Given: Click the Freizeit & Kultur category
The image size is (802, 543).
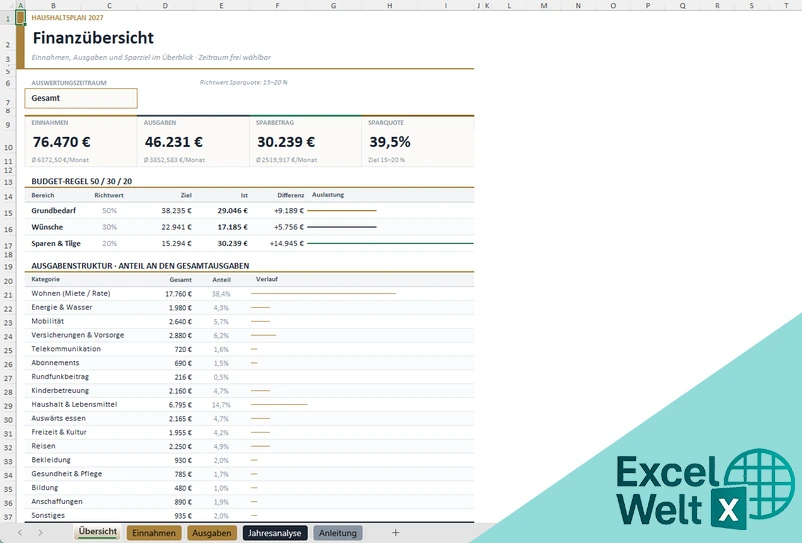Looking at the screenshot, I should (59, 432).
